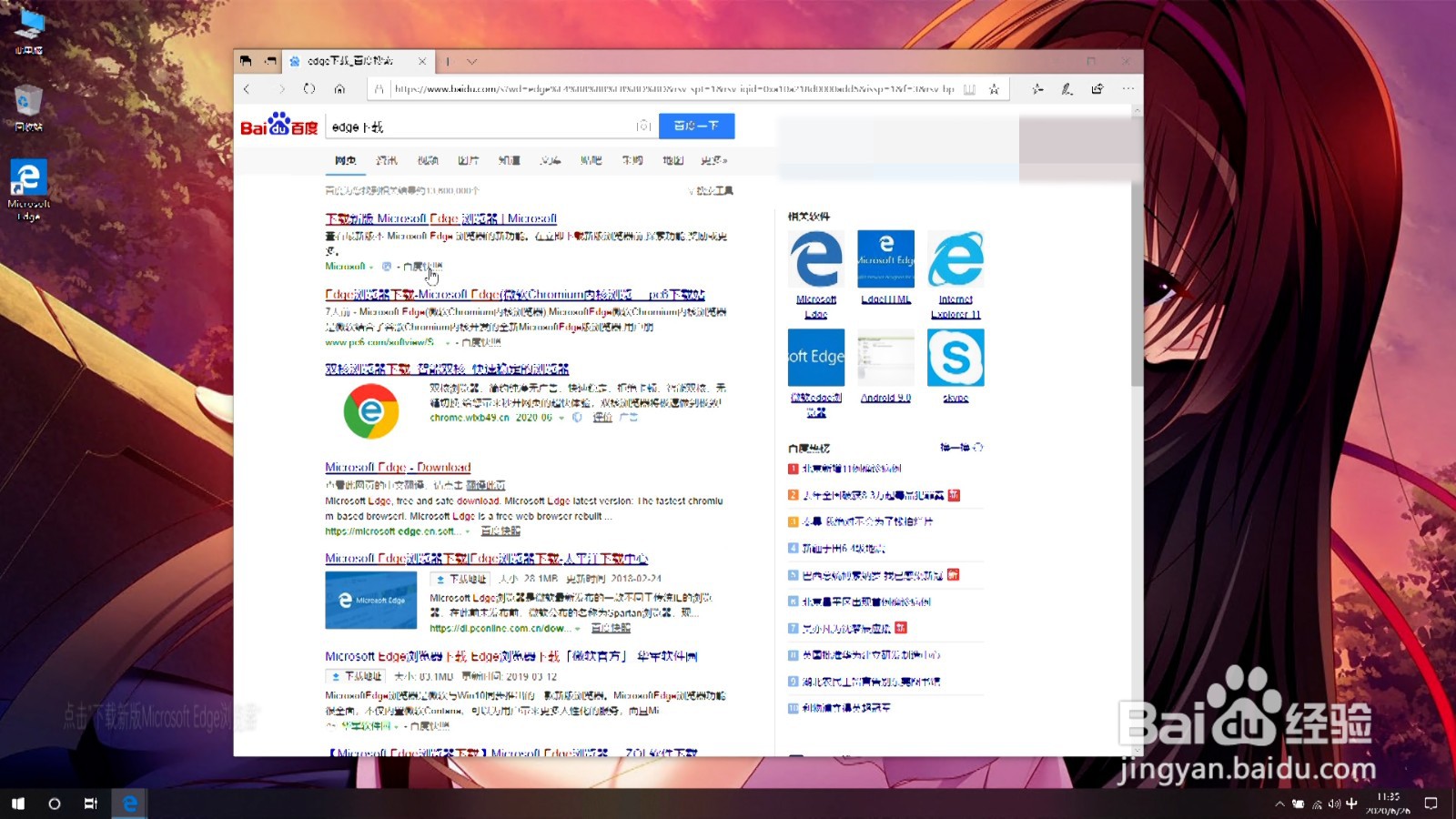1456x819 pixels.
Task: Open Cortana search circle on taskbar
Action: pyautogui.click(x=55, y=804)
